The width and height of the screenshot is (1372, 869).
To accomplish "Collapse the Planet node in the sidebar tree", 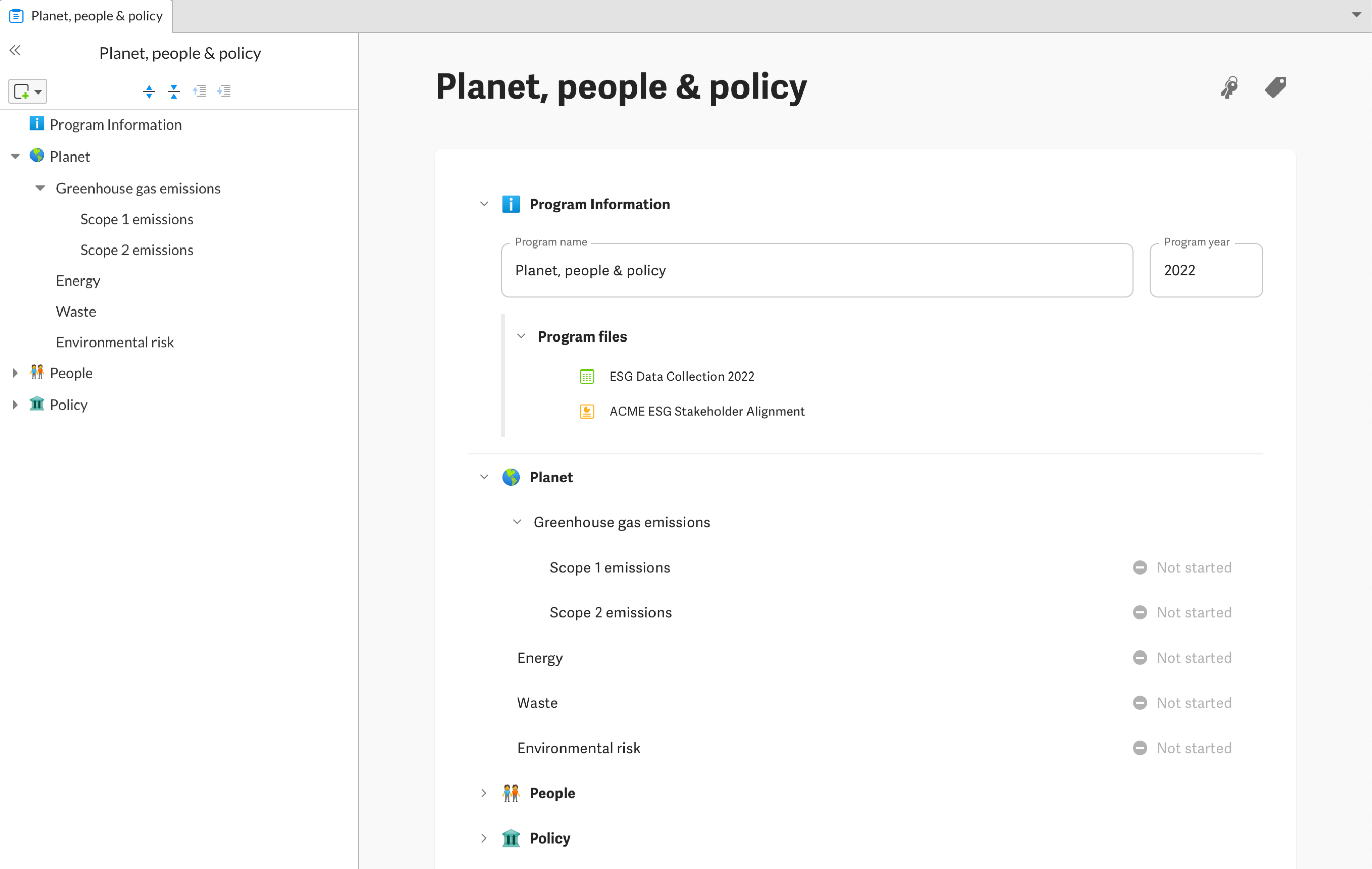I will pyautogui.click(x=15, y=156).
